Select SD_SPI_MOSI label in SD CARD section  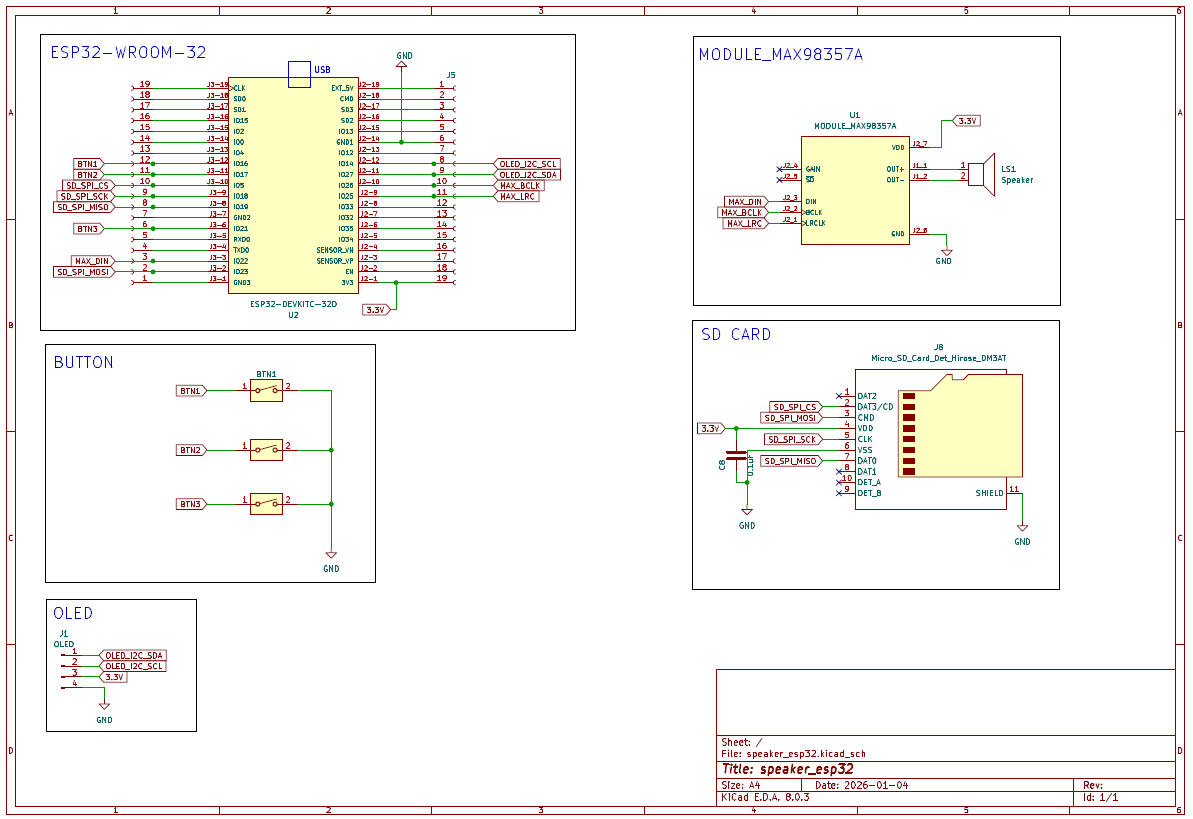click(791, 417)
